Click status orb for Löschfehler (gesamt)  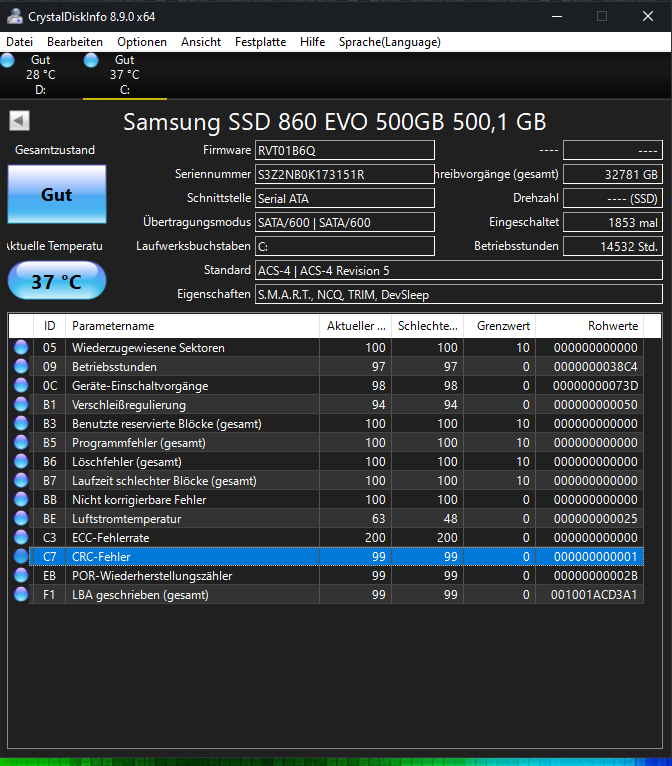(x=21, y=462)
